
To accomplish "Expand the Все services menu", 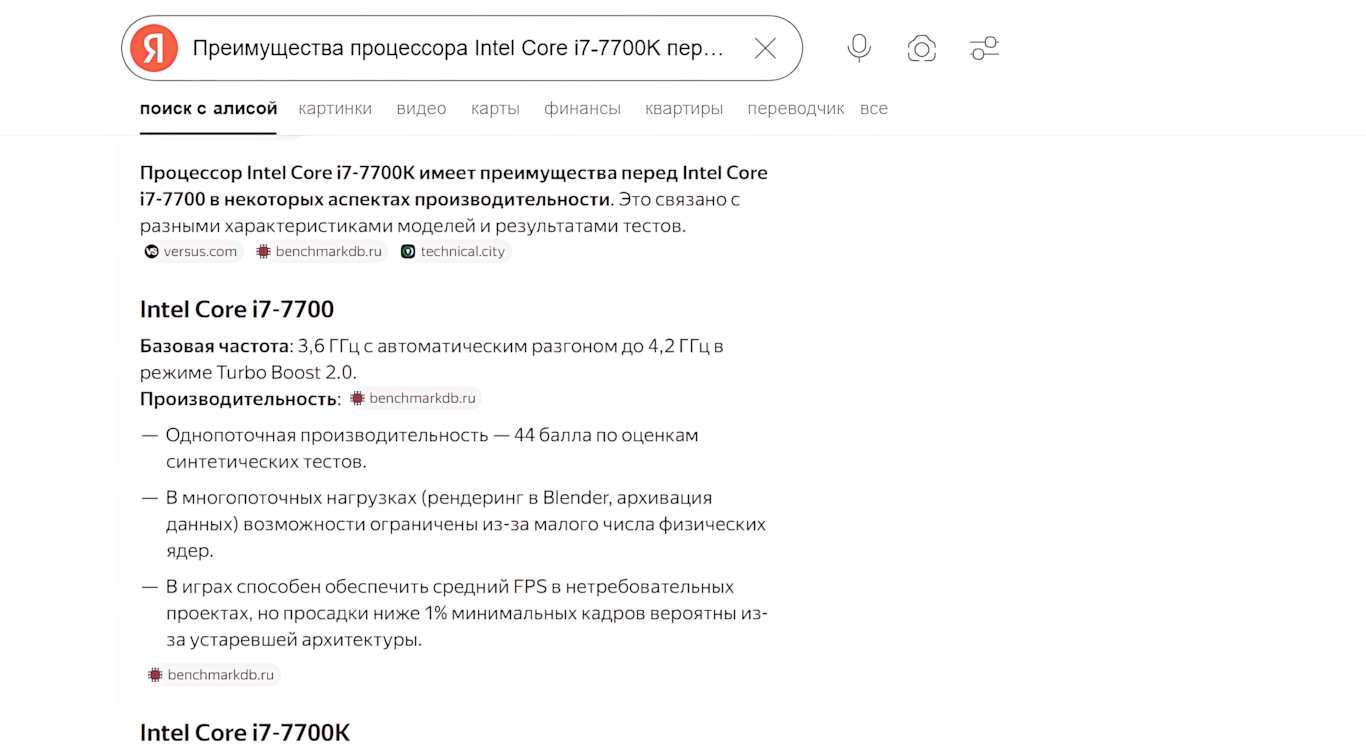I will [x=874, y=109].
